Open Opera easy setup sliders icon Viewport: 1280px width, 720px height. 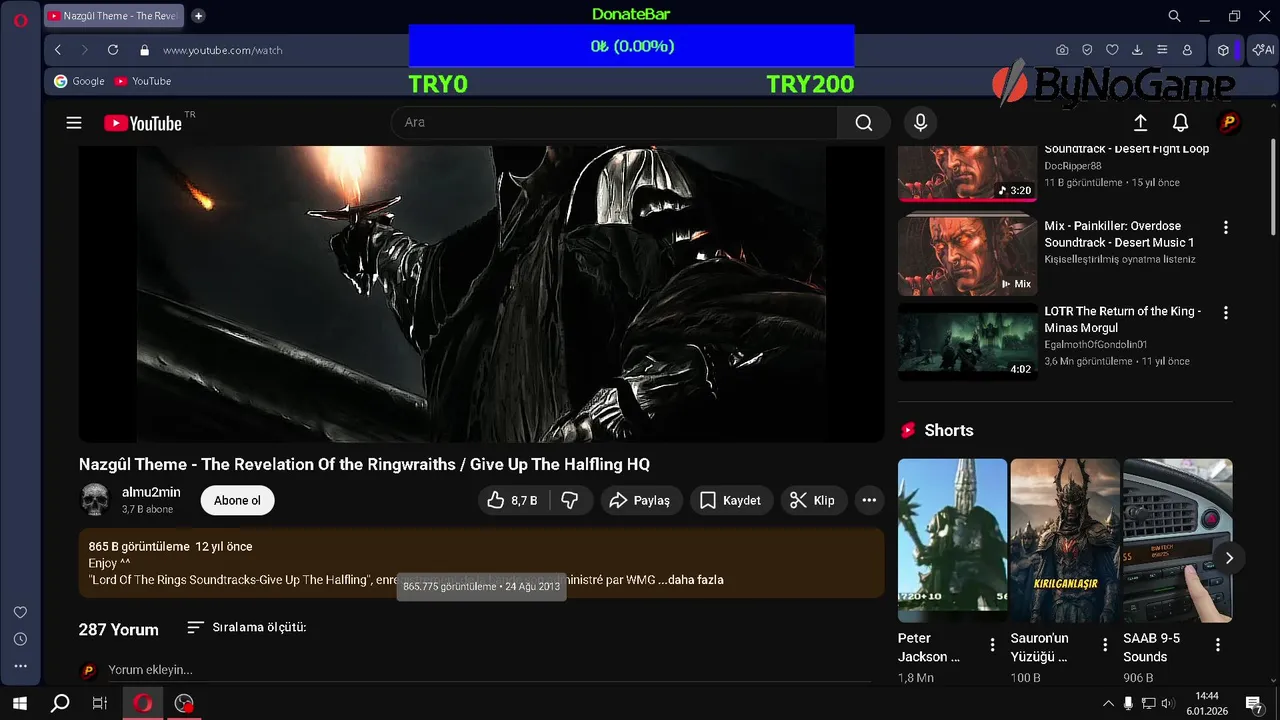tap(1162, 50)
